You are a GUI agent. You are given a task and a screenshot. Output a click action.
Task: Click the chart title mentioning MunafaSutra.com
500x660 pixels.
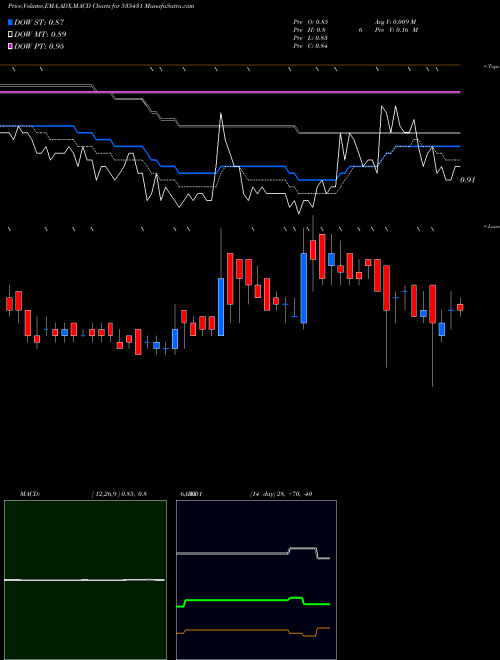(101, 6)
